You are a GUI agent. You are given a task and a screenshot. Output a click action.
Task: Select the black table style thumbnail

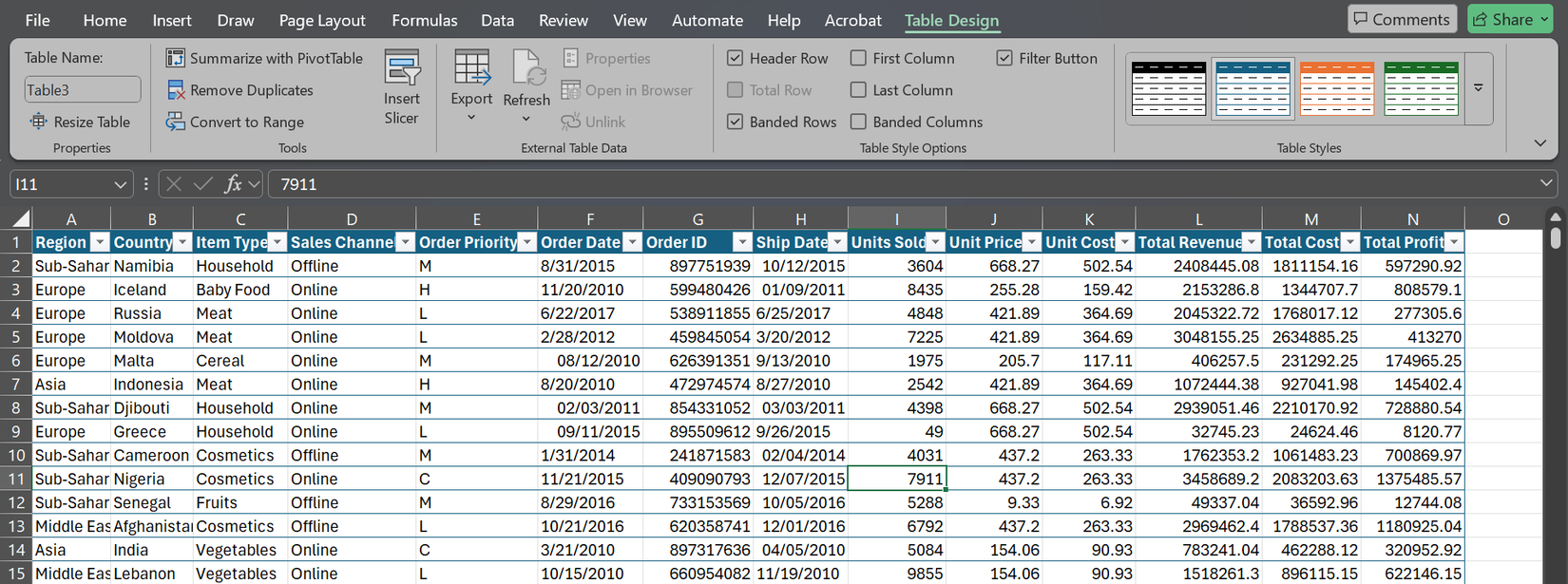click(1169, 88)
